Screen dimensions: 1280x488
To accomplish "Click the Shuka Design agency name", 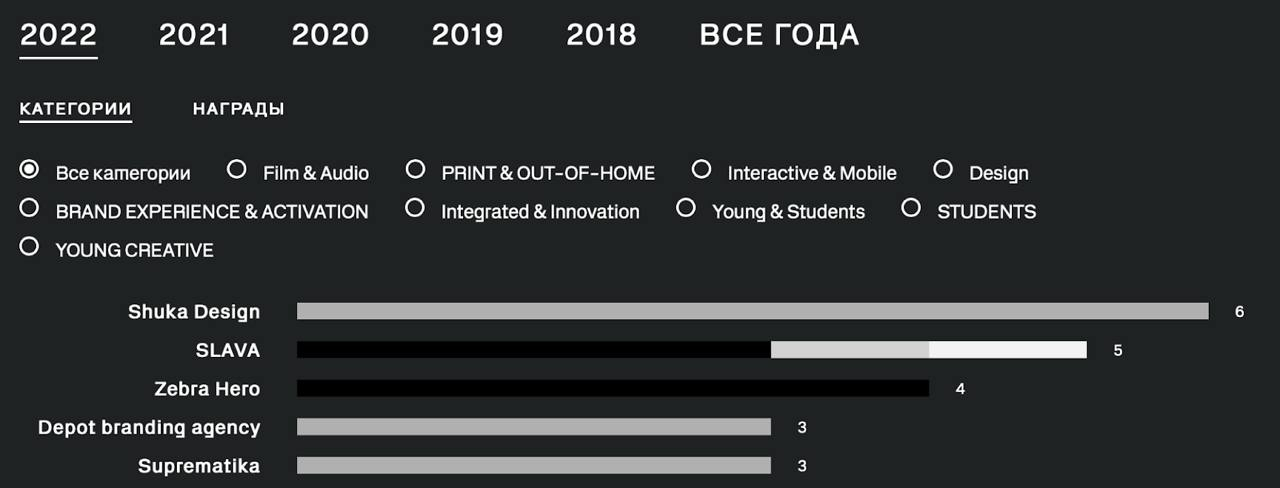I will (x=194, y=312).
